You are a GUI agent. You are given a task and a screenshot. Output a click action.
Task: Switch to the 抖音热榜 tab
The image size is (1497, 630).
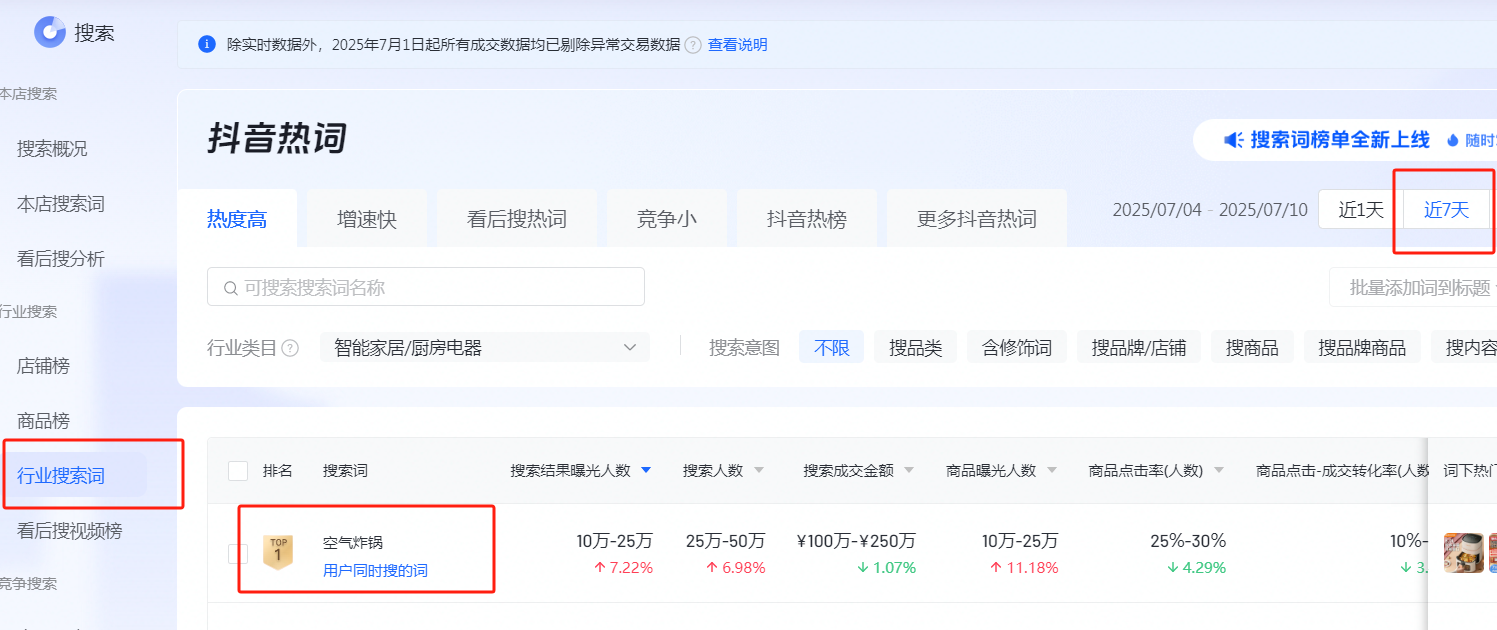point(807,219)
